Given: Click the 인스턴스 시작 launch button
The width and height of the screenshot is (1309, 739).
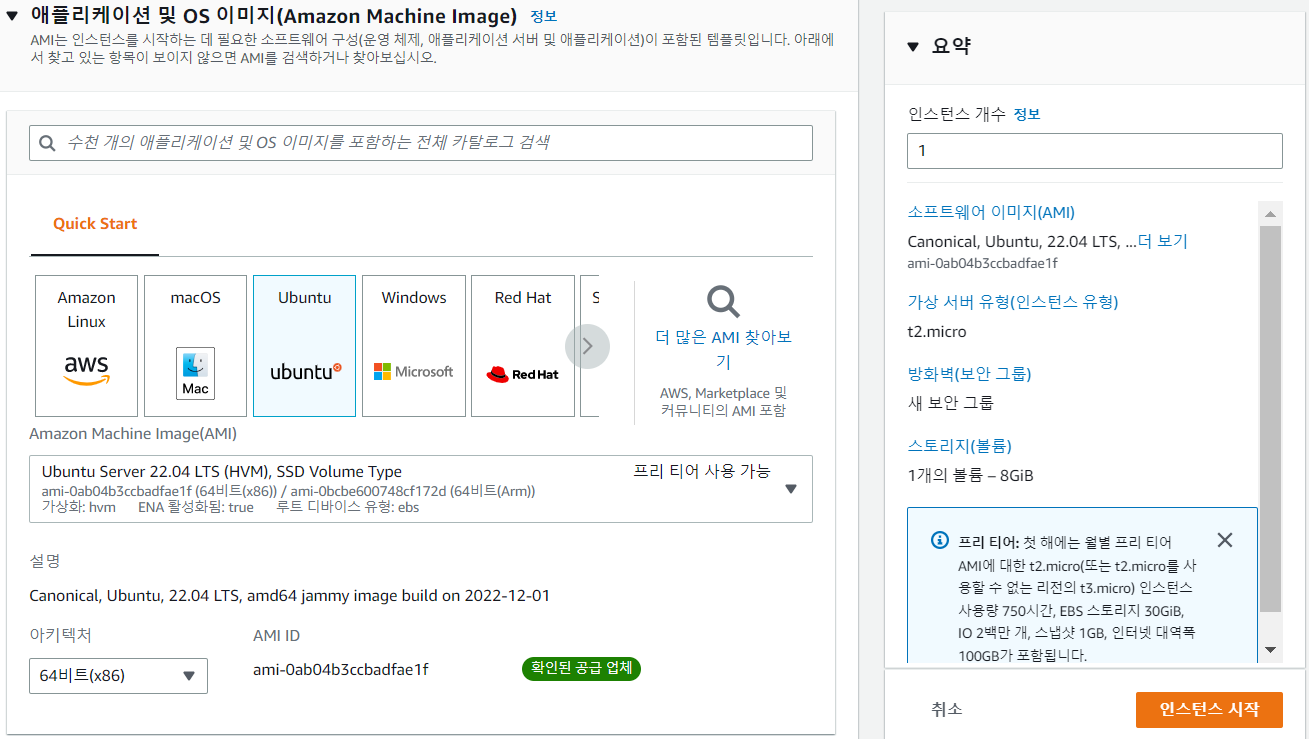Looking at the screenshot, I should pyautogui.click(x=1209, y=709).
